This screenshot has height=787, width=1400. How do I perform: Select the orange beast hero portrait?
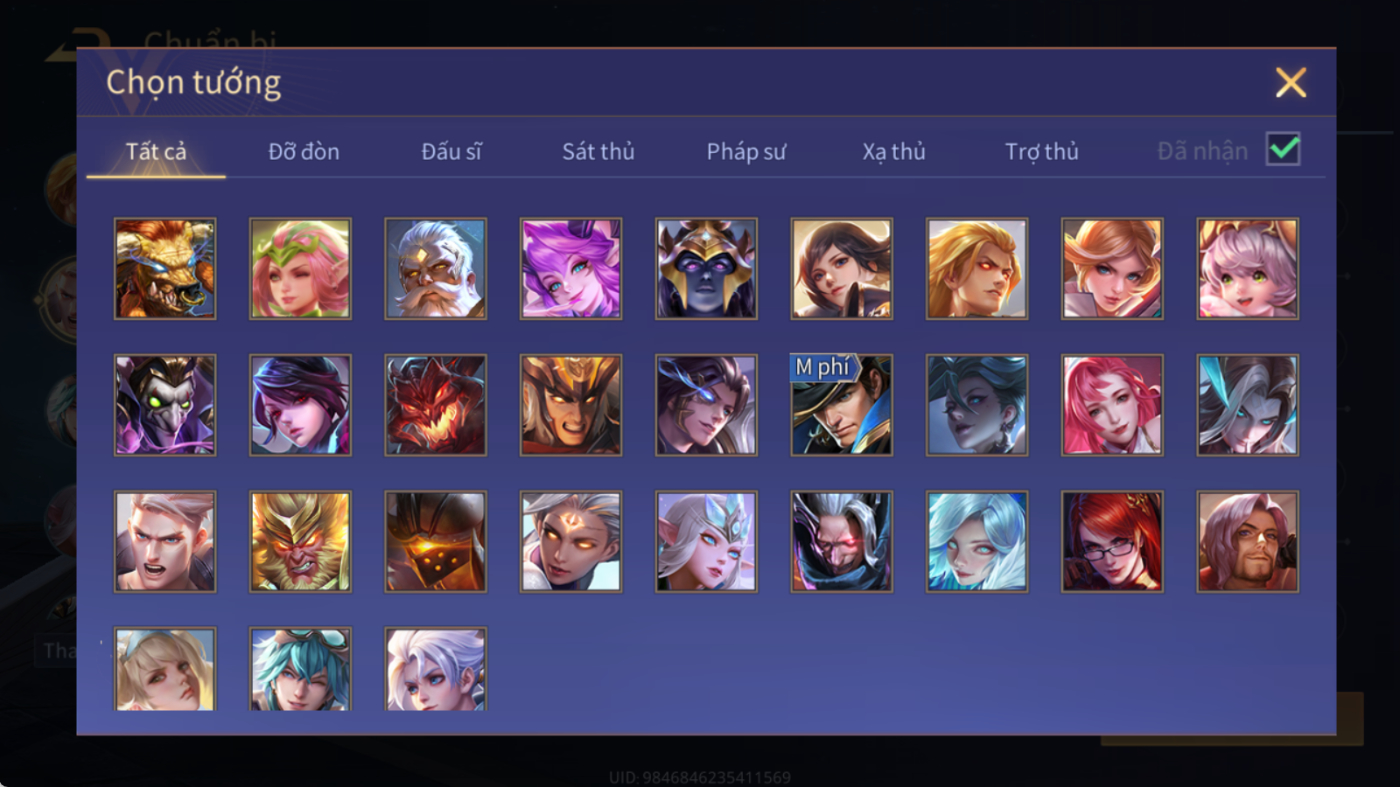click(x=165, y=269)
